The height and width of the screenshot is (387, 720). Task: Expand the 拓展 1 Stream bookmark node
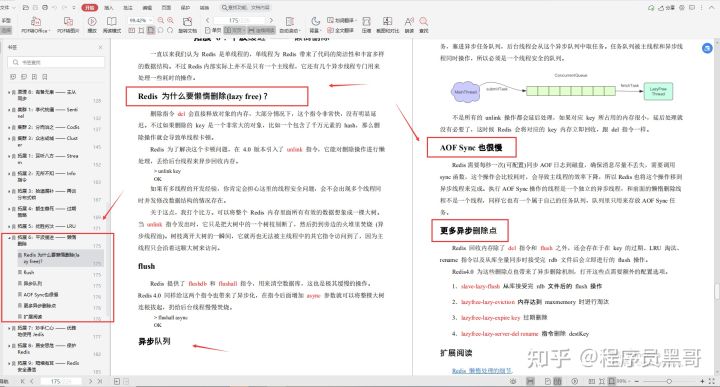click(x=9, y=156)
